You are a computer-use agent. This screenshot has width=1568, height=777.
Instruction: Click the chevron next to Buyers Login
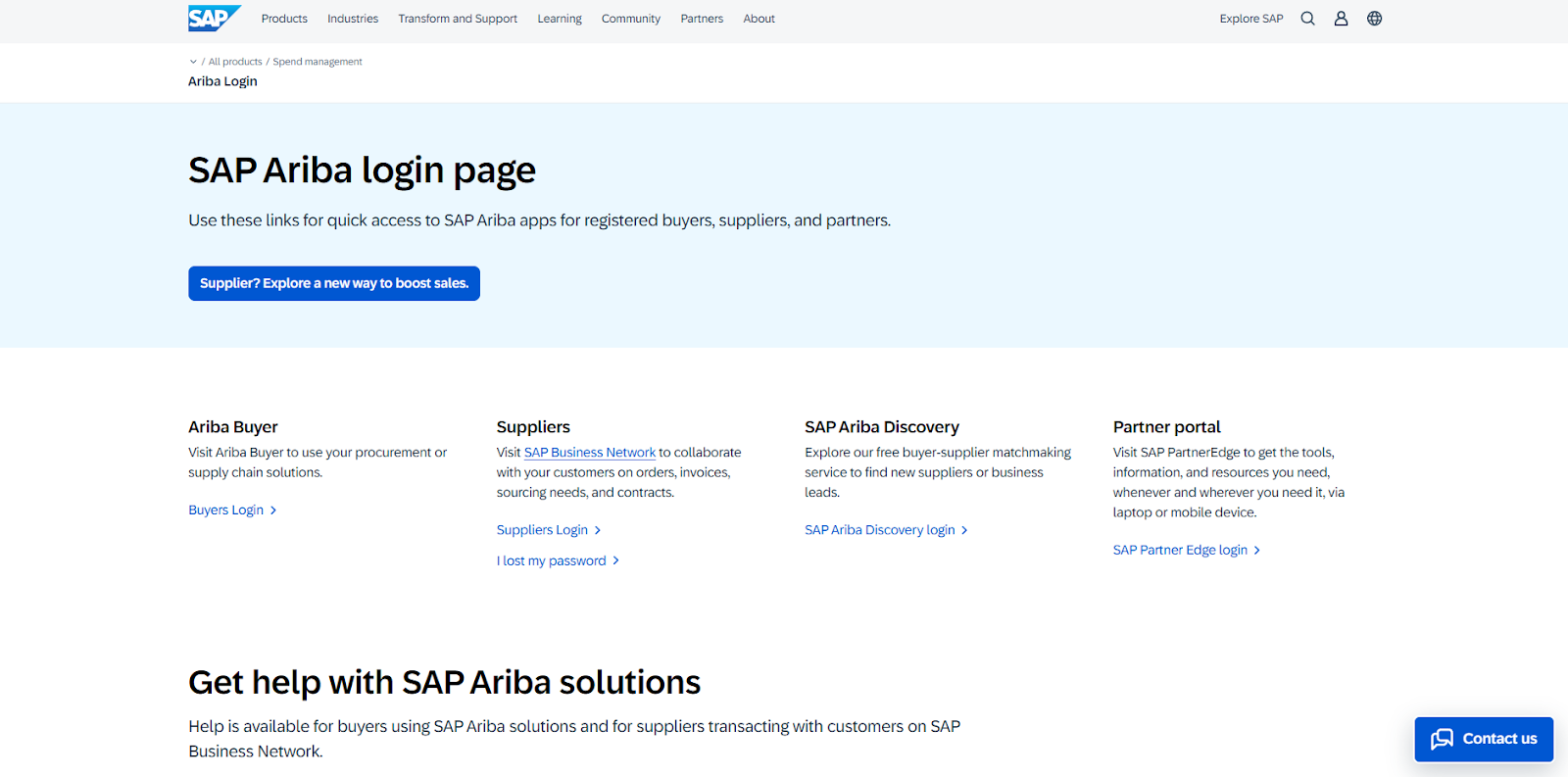tap(273, 510)
